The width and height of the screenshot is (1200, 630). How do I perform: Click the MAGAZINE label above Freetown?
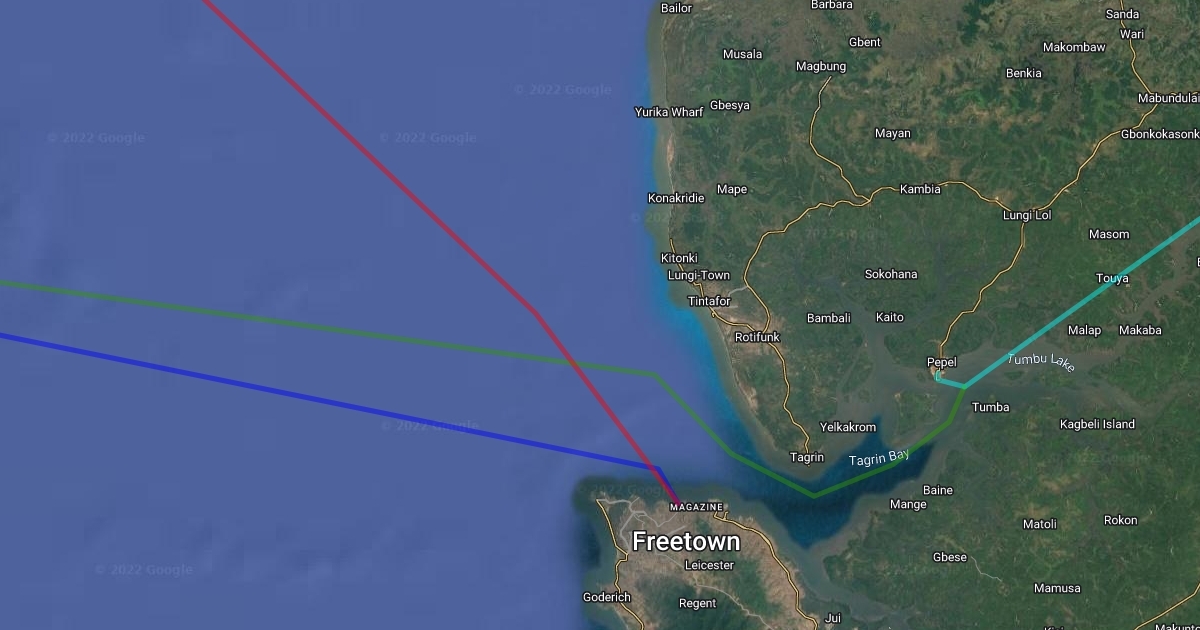[696, 507]
